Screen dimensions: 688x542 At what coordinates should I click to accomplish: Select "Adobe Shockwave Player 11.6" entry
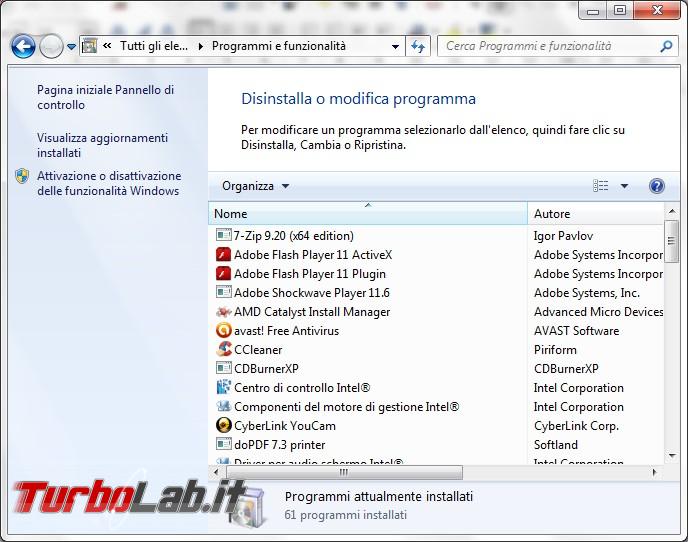312,293
